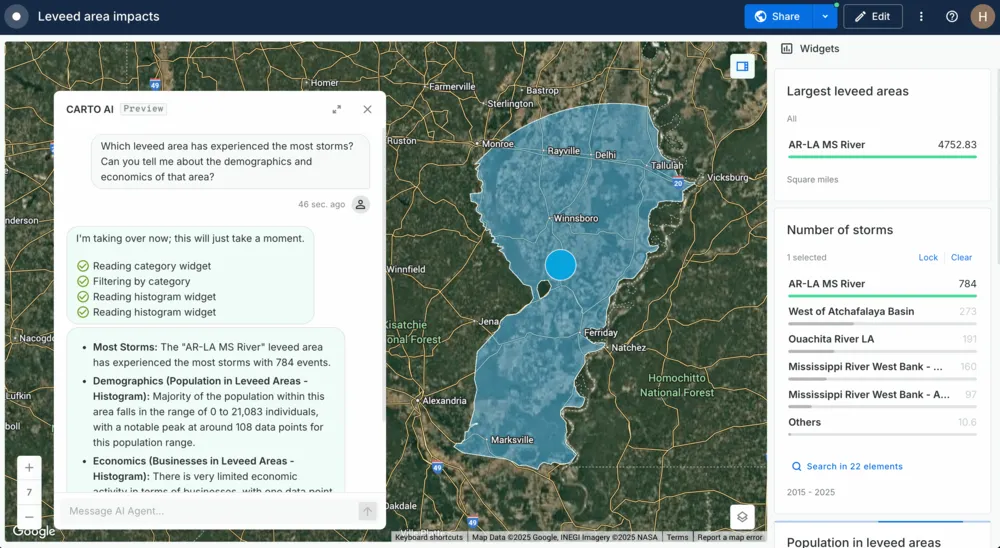Open the user profile avatar
This screenshot has width=1000, height=548.
pos(982,17)
